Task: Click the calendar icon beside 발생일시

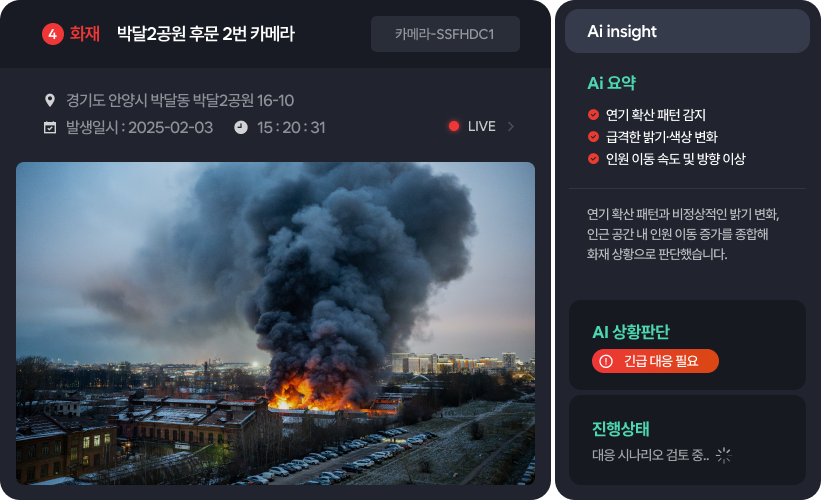Action: 50,127
